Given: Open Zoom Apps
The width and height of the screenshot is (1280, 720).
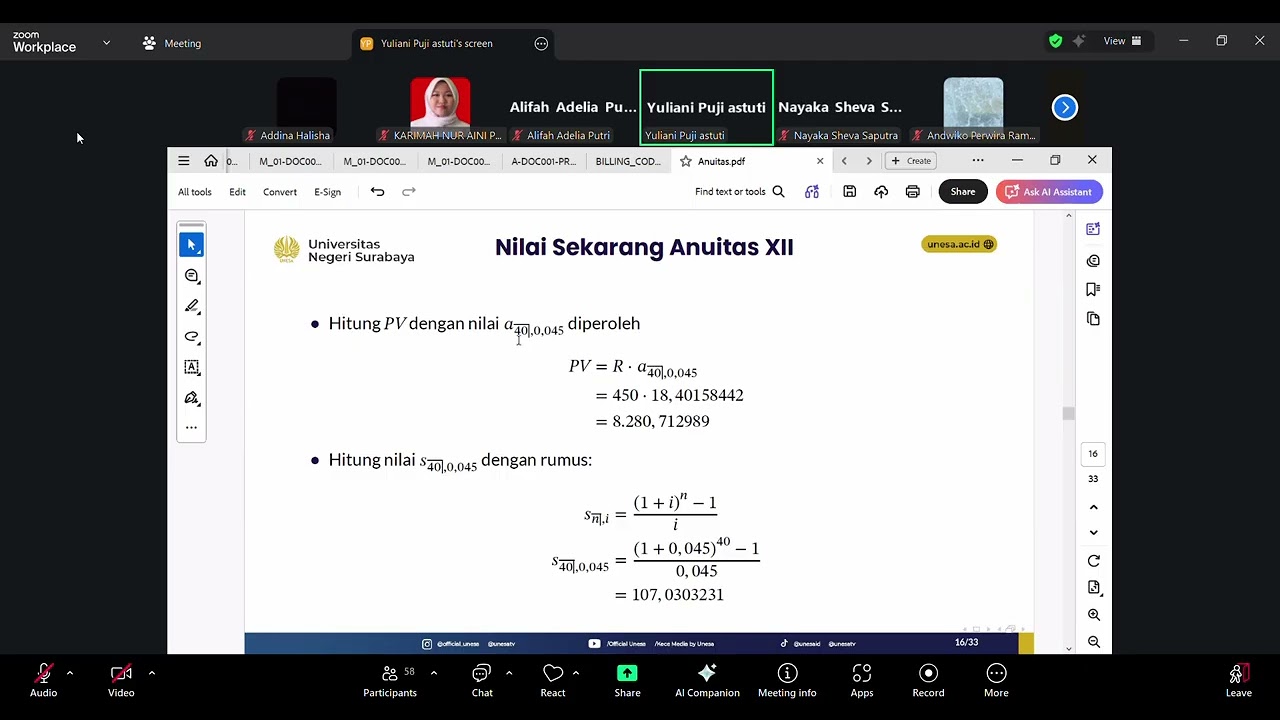Looking at the screenshot, I should pos(862,681).
